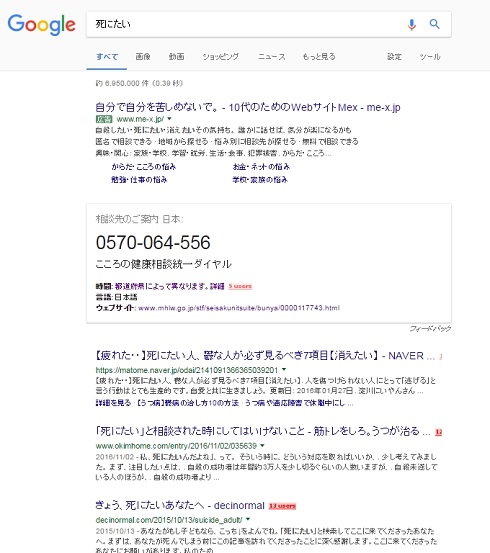Open the ad result 自分で自分を苦しめないで

coord(248,107)
